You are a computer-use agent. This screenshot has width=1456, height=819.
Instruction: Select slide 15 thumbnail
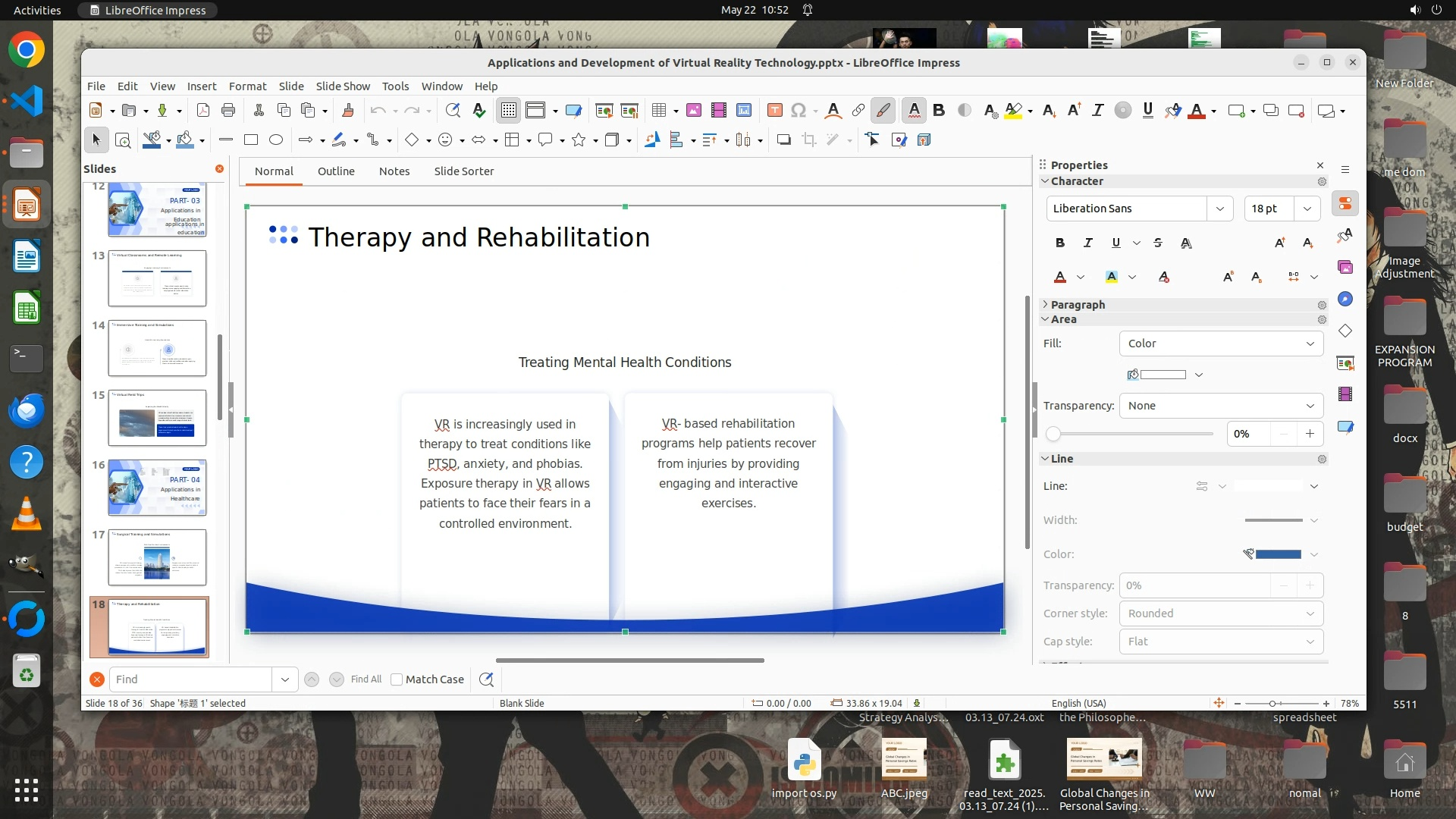157,418
